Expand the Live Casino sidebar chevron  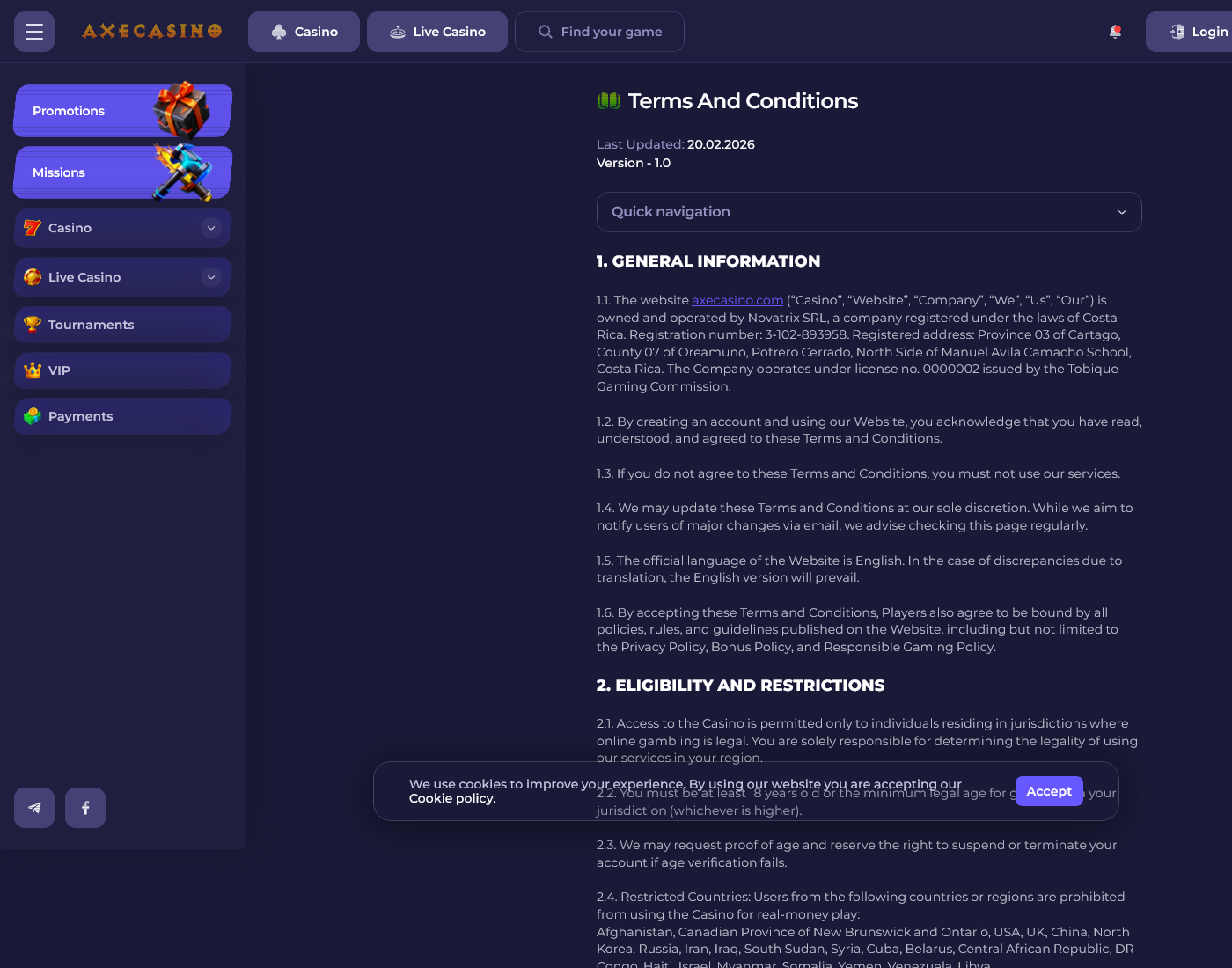click(x=211, y=277)
